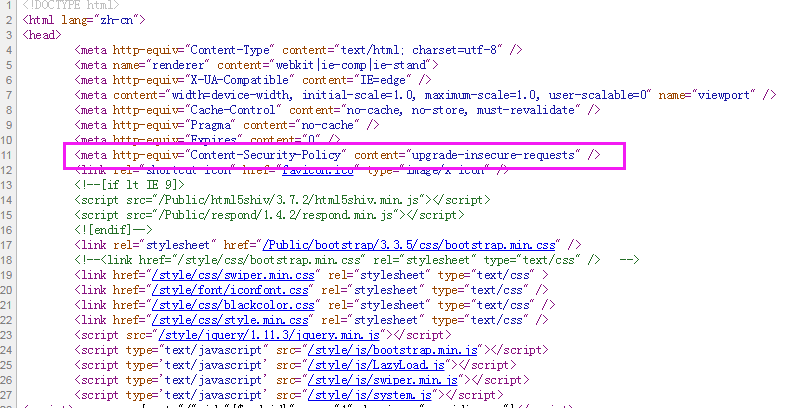Click the text "upgrade-insecure-requests"
Viewport: 807px width, 408px height.
coord(493,155)
